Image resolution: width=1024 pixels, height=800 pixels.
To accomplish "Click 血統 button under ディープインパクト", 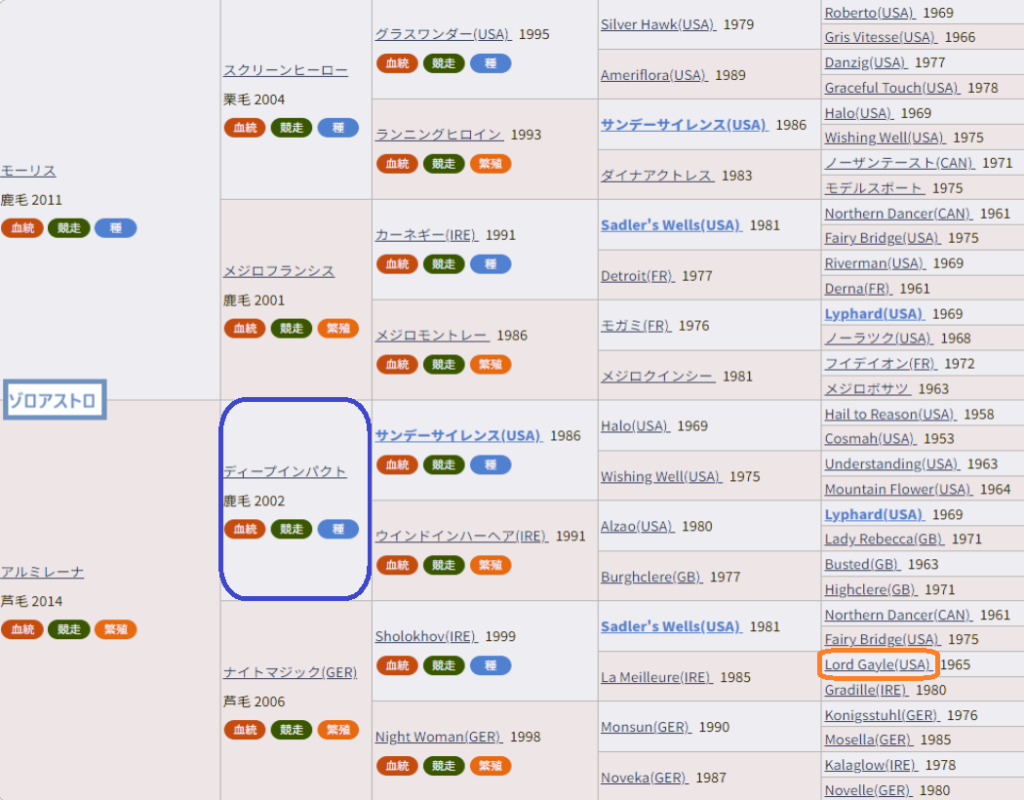I will (x=245, y=529).
